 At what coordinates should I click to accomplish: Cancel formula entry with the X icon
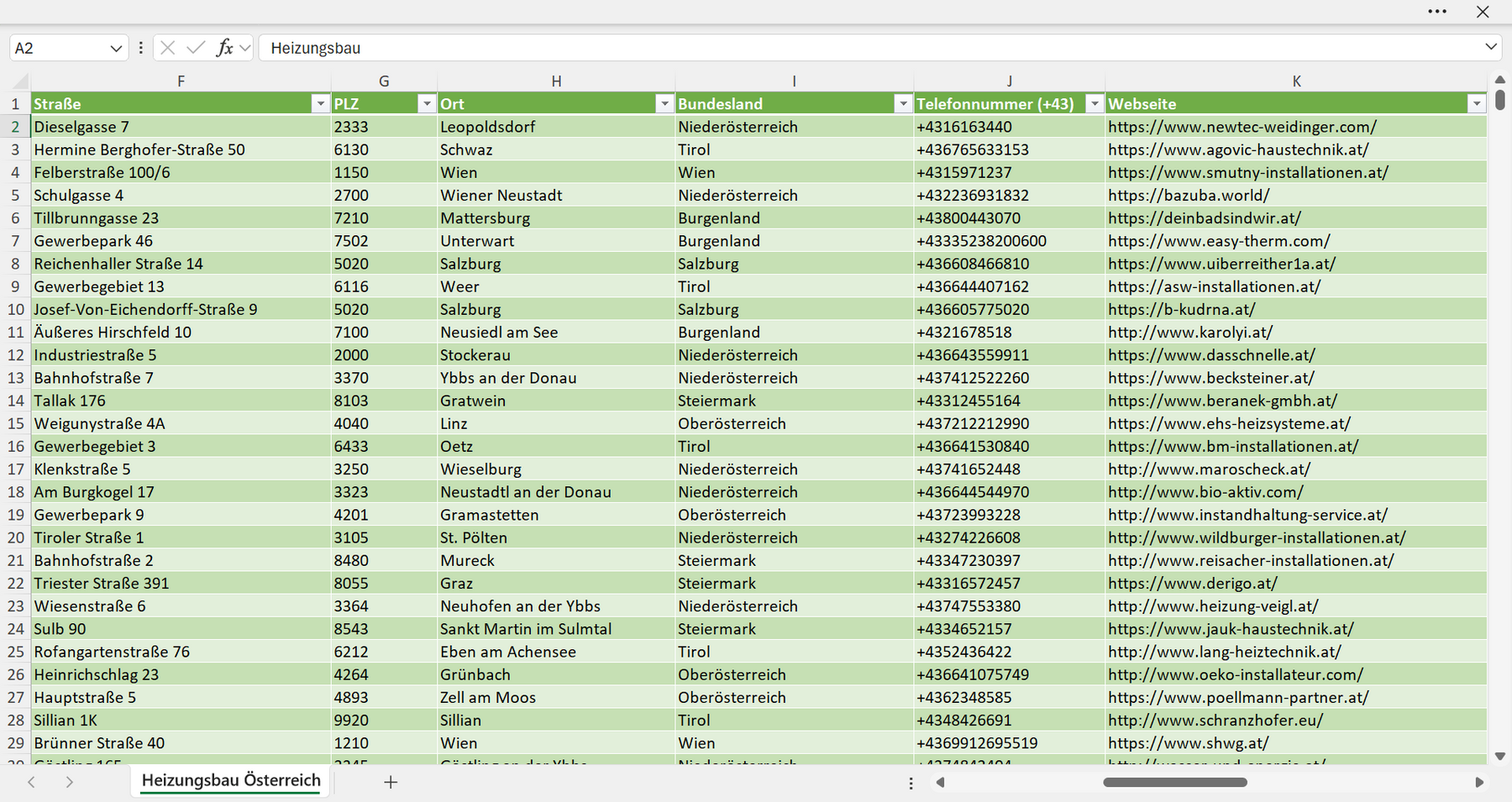point(168,48)
